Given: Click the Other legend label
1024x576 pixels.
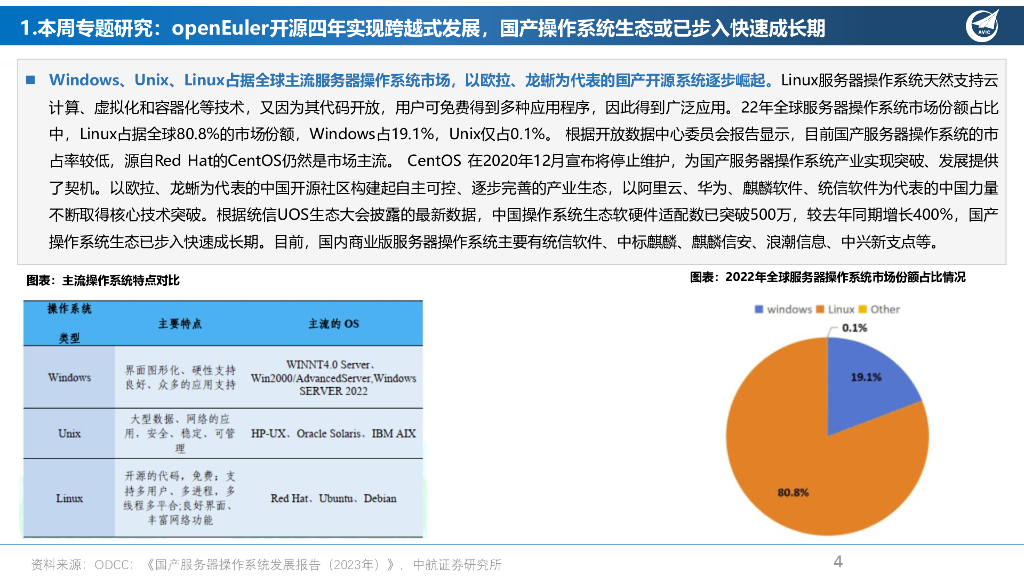Looking at the screenshot, I should [885, 309].
